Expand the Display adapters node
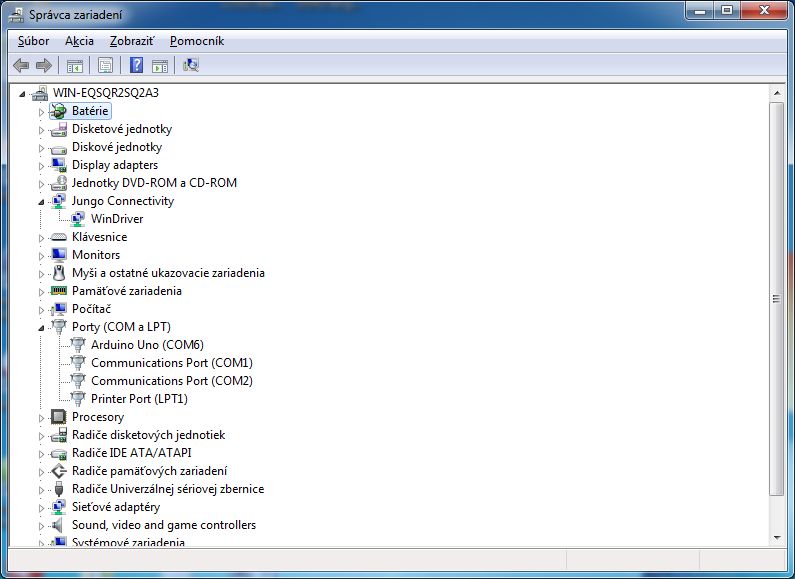The height and width of the screenshot is (579, 795). [x=42, y=166]
